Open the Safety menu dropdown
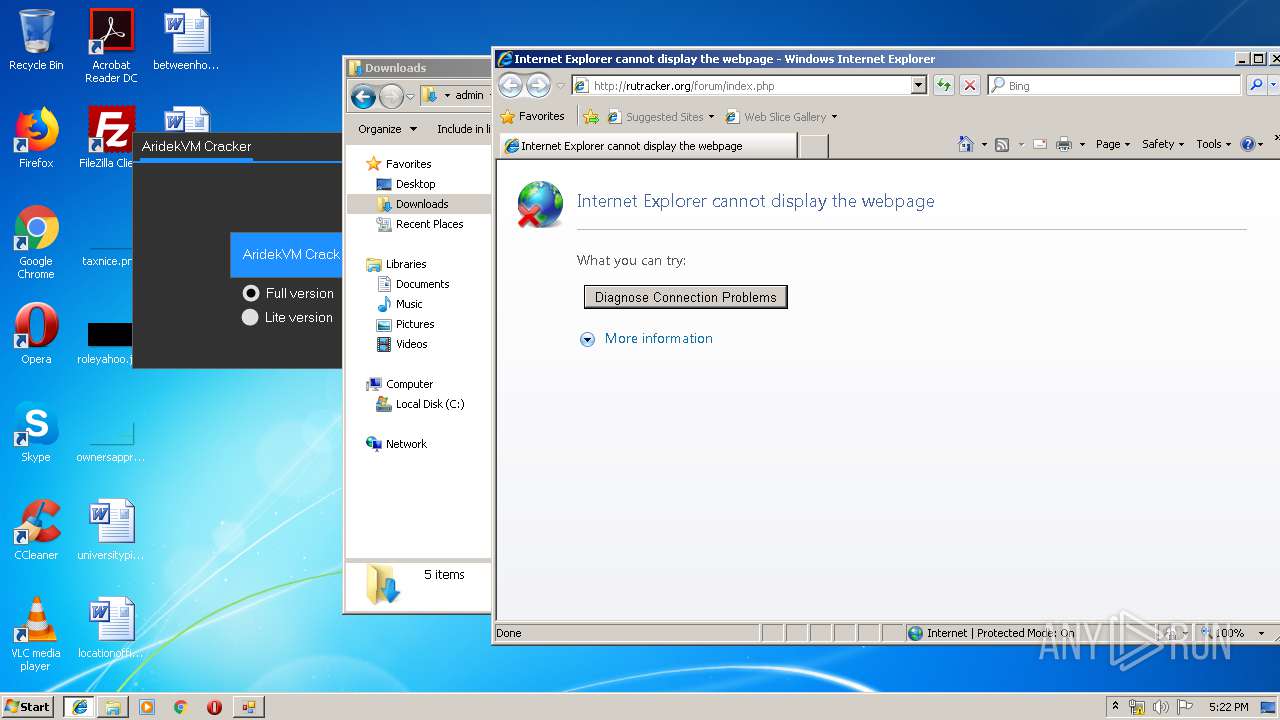 coord(1163,144)
